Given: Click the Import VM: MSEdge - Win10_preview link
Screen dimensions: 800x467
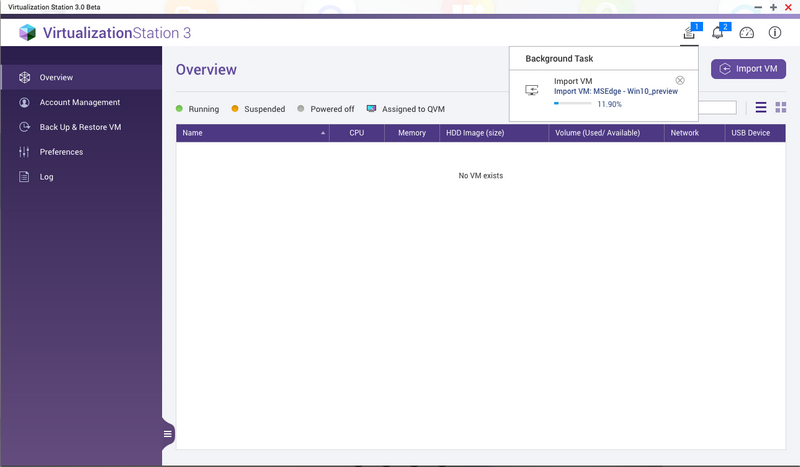Looking at the screenshot, I should [x=615, y=91].
